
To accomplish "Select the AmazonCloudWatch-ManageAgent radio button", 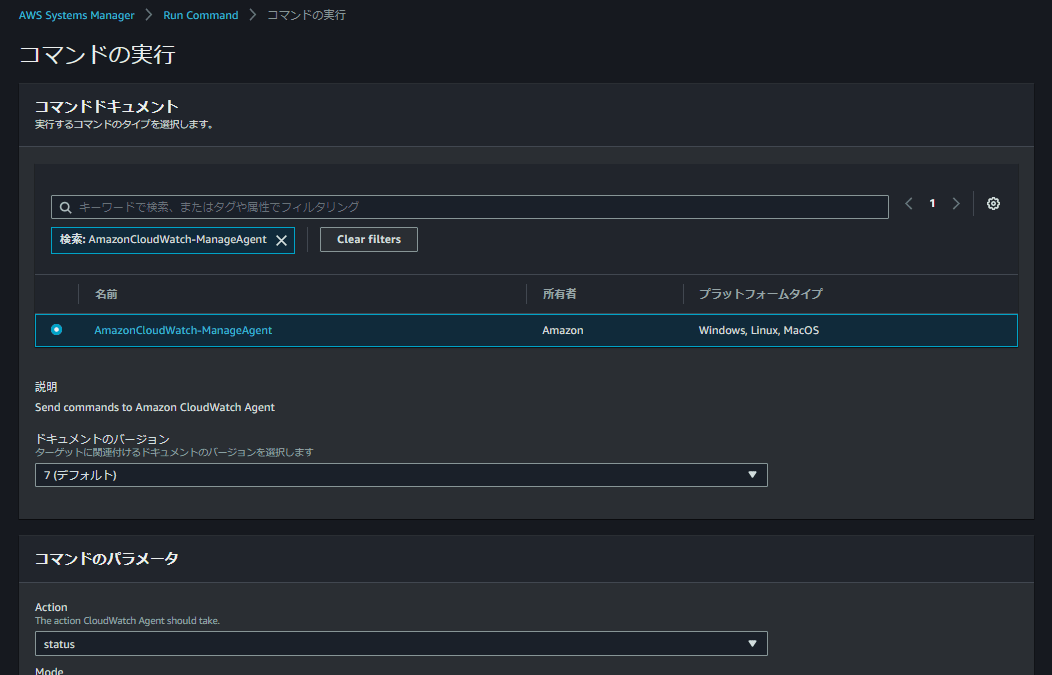I will pos(56,329).
